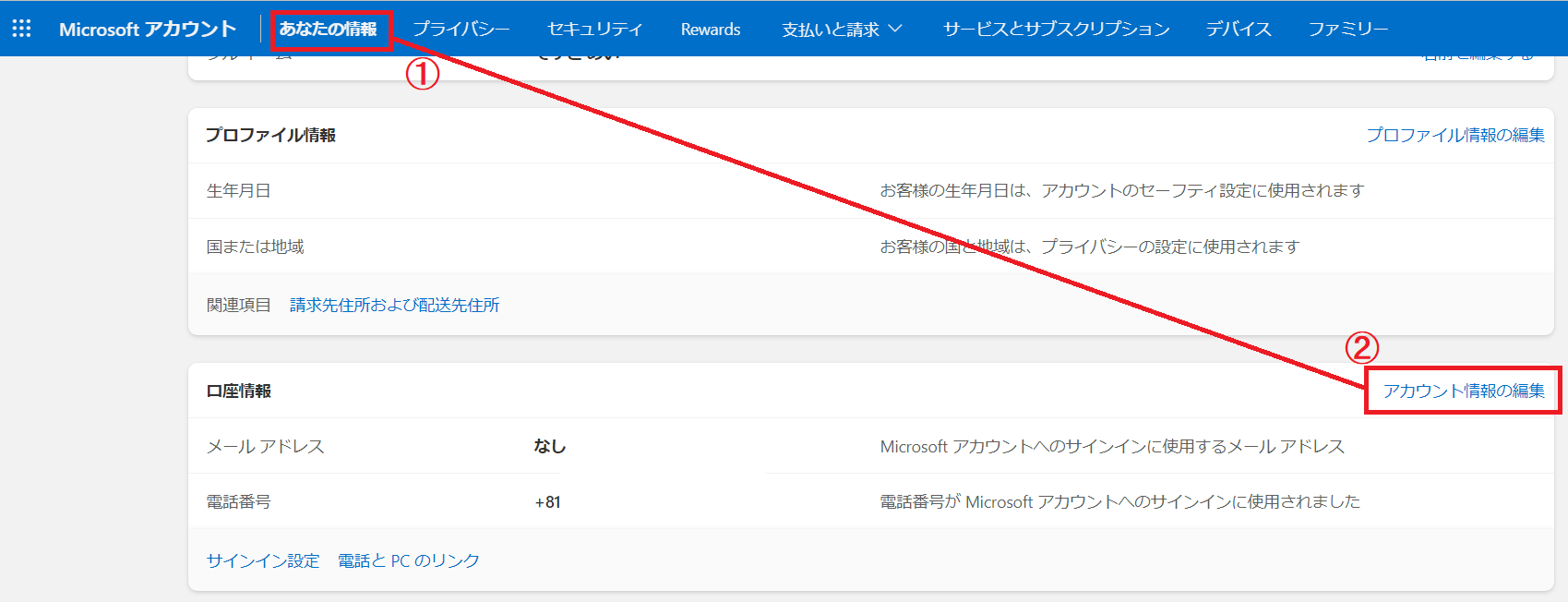The height and width of the screenshot is (602, 1568).
Task: Click the region privacy settings description
Action: point(1090,247)
